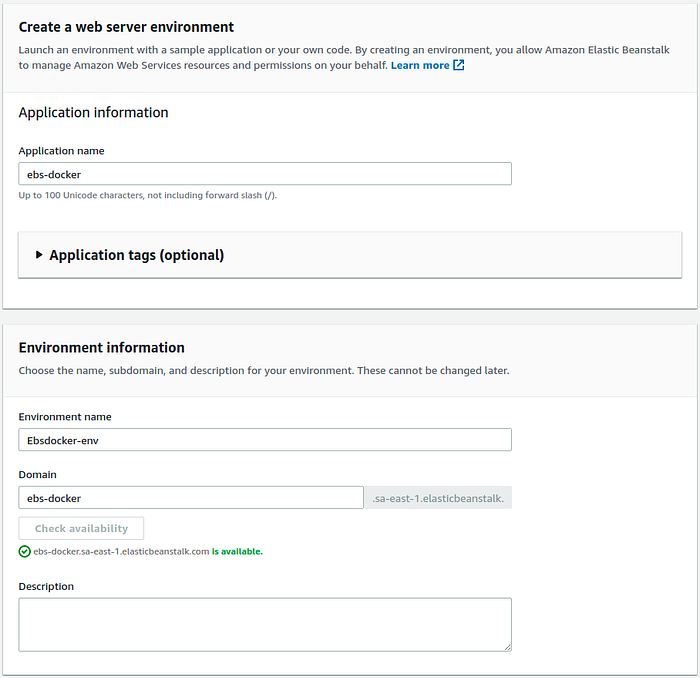Image resolution: width=700 pixels, height=678 pixels.
Task: Click the green availability checkmark icon
Action: (24, 551)
